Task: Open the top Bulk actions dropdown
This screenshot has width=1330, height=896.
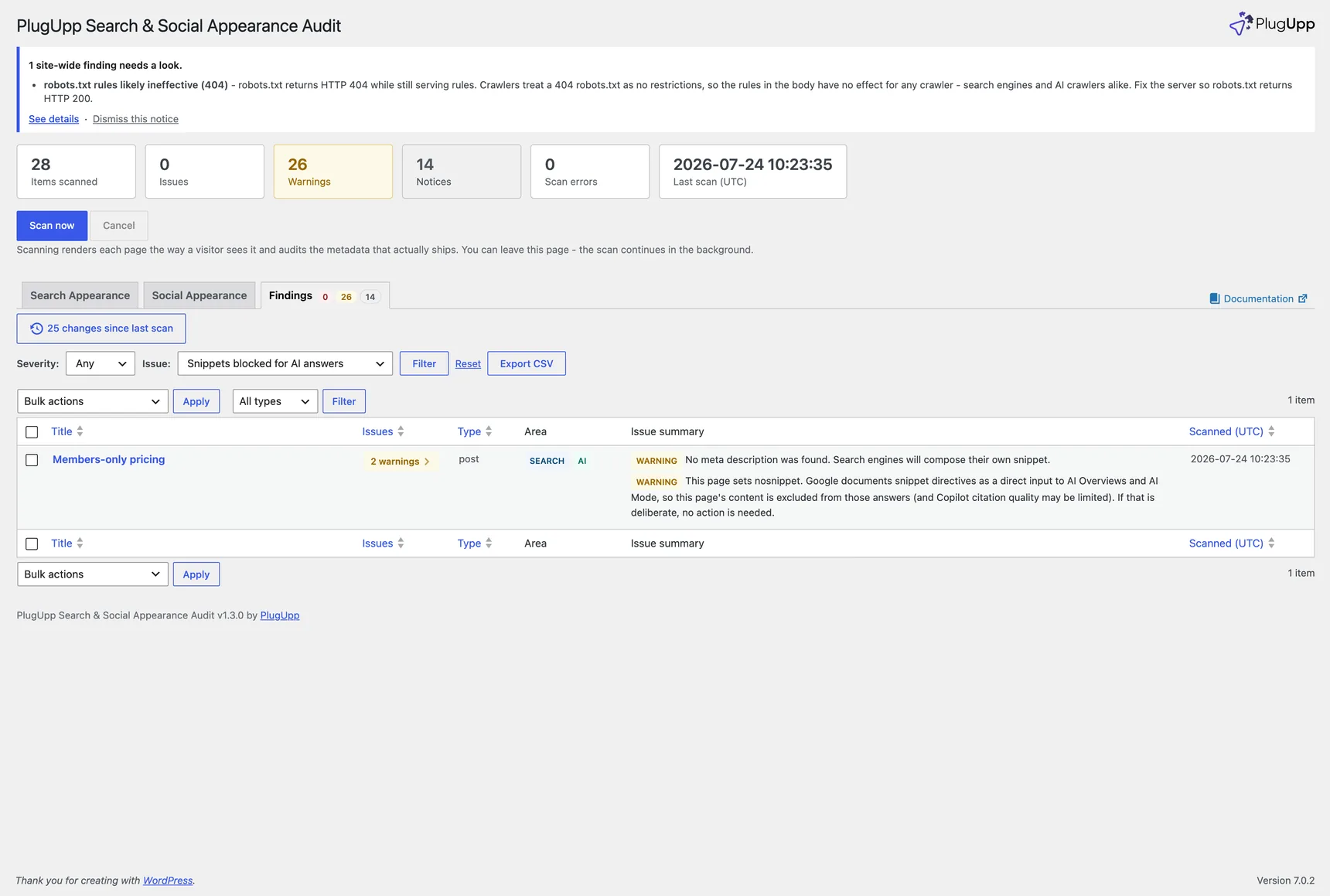Action: (93, 401)
